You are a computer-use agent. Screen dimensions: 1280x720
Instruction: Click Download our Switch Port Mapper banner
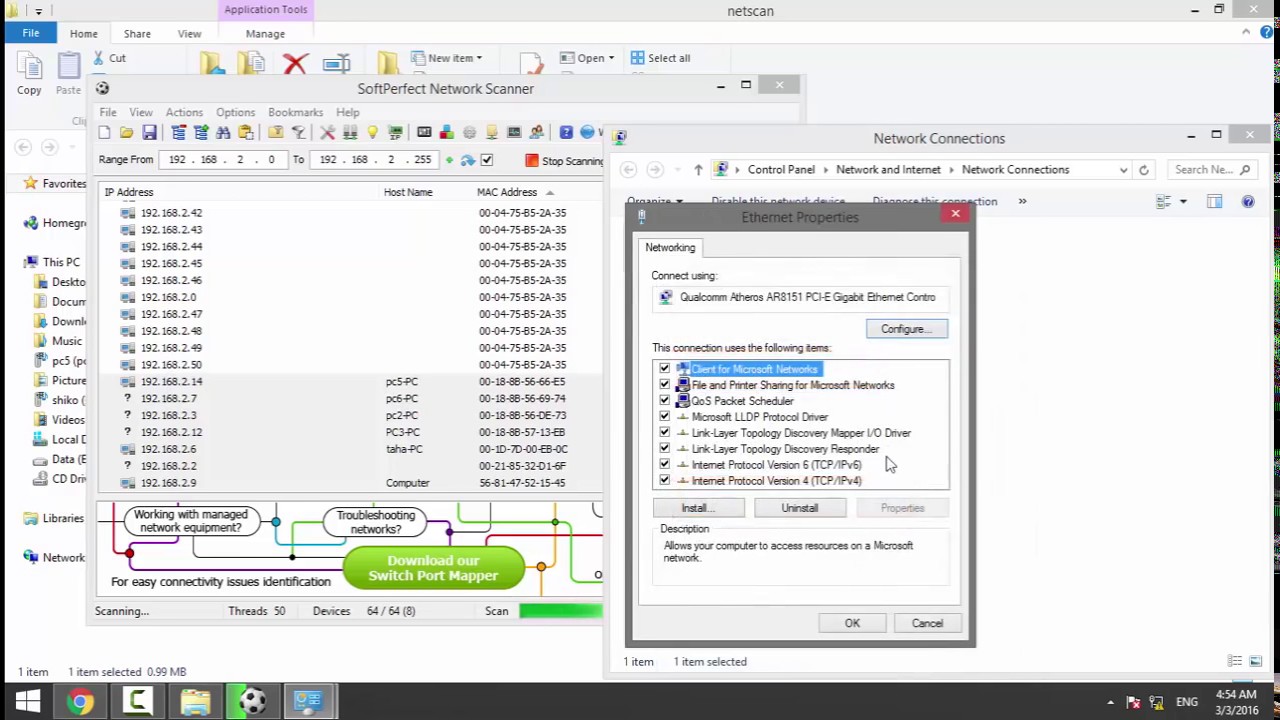click(433, 568)
